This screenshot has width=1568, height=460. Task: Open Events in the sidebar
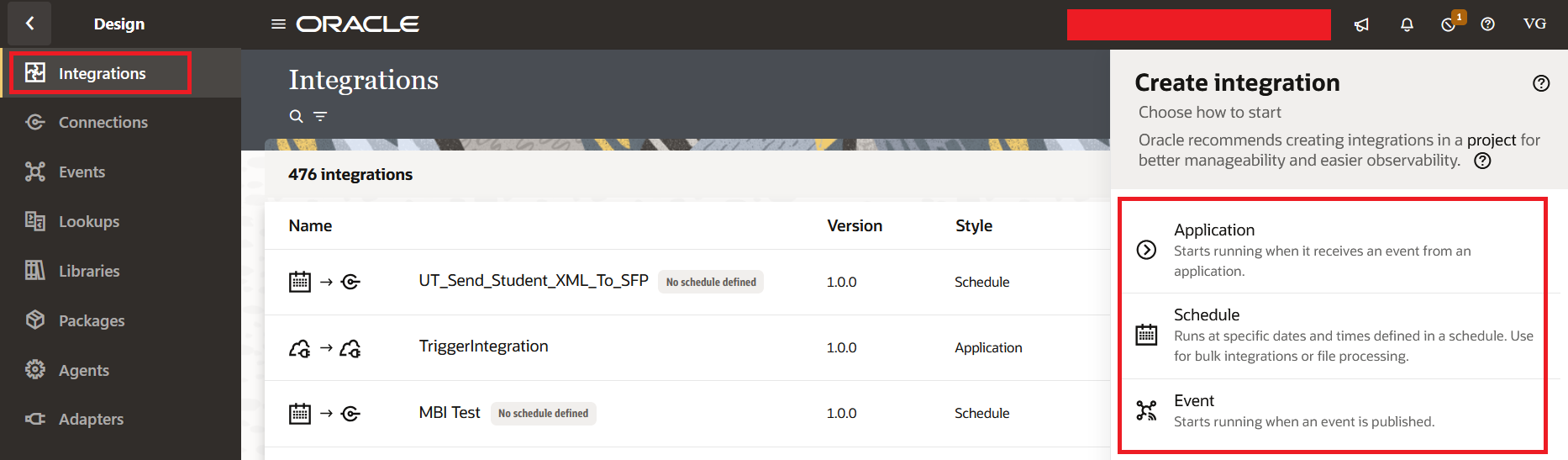(x=82, y=172)
